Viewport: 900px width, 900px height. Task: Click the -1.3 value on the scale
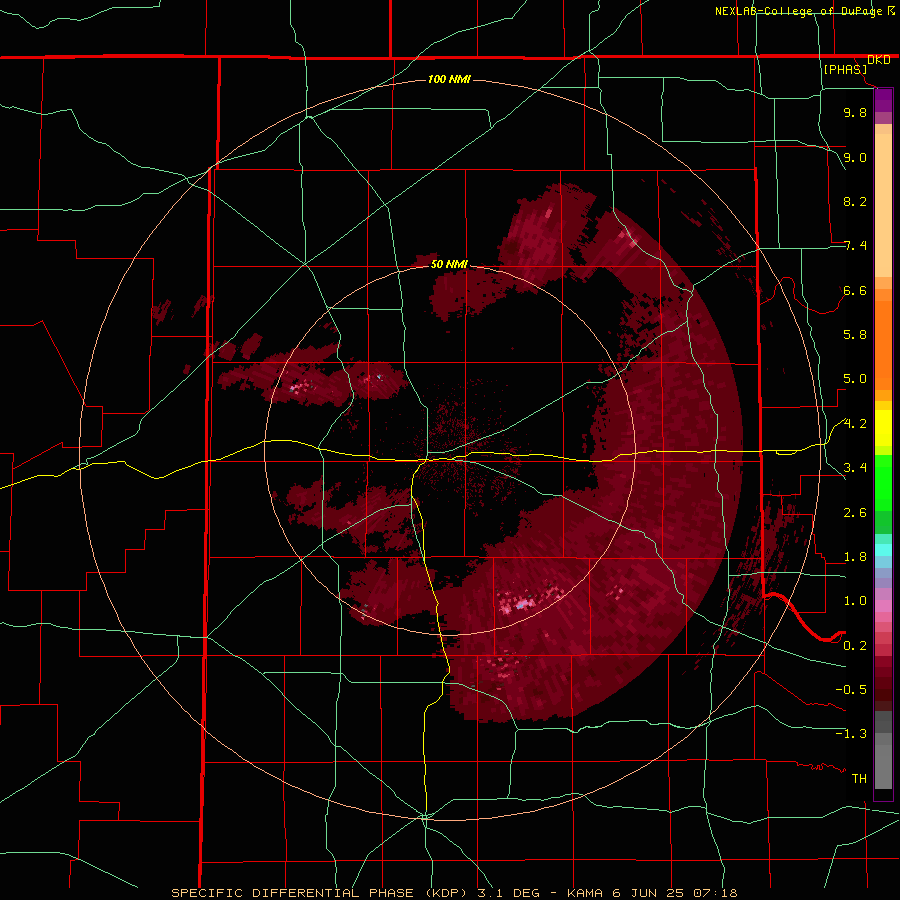(x=851, y=734)
